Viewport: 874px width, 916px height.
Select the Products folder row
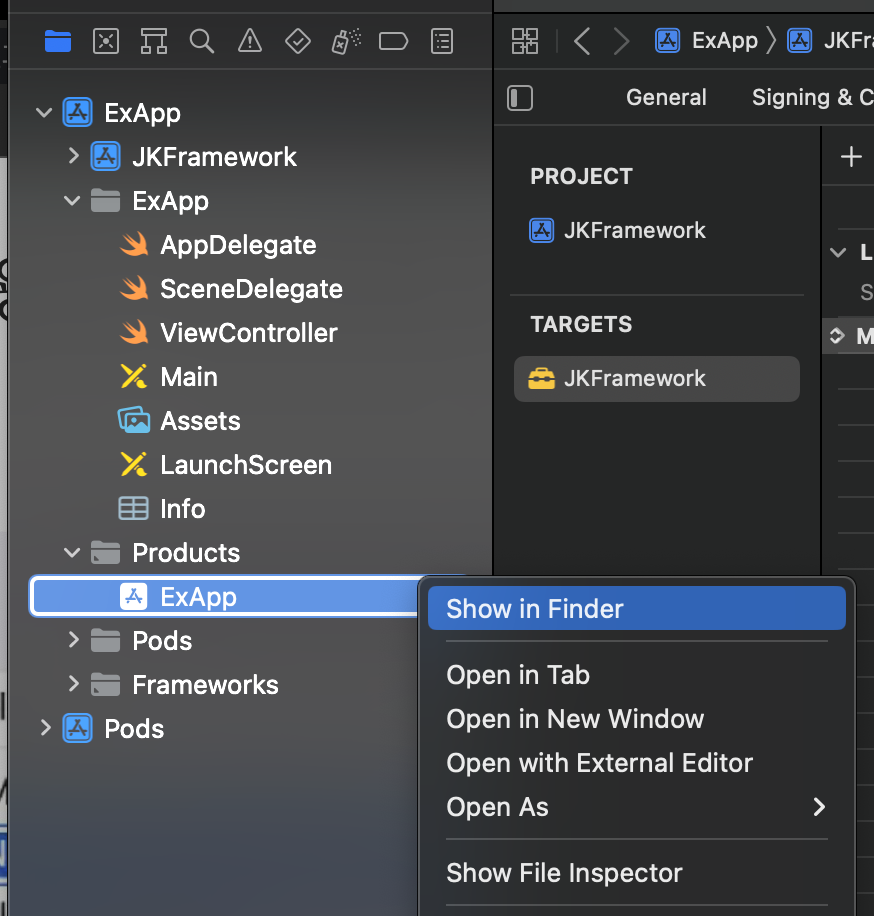(x=251, y=553)
